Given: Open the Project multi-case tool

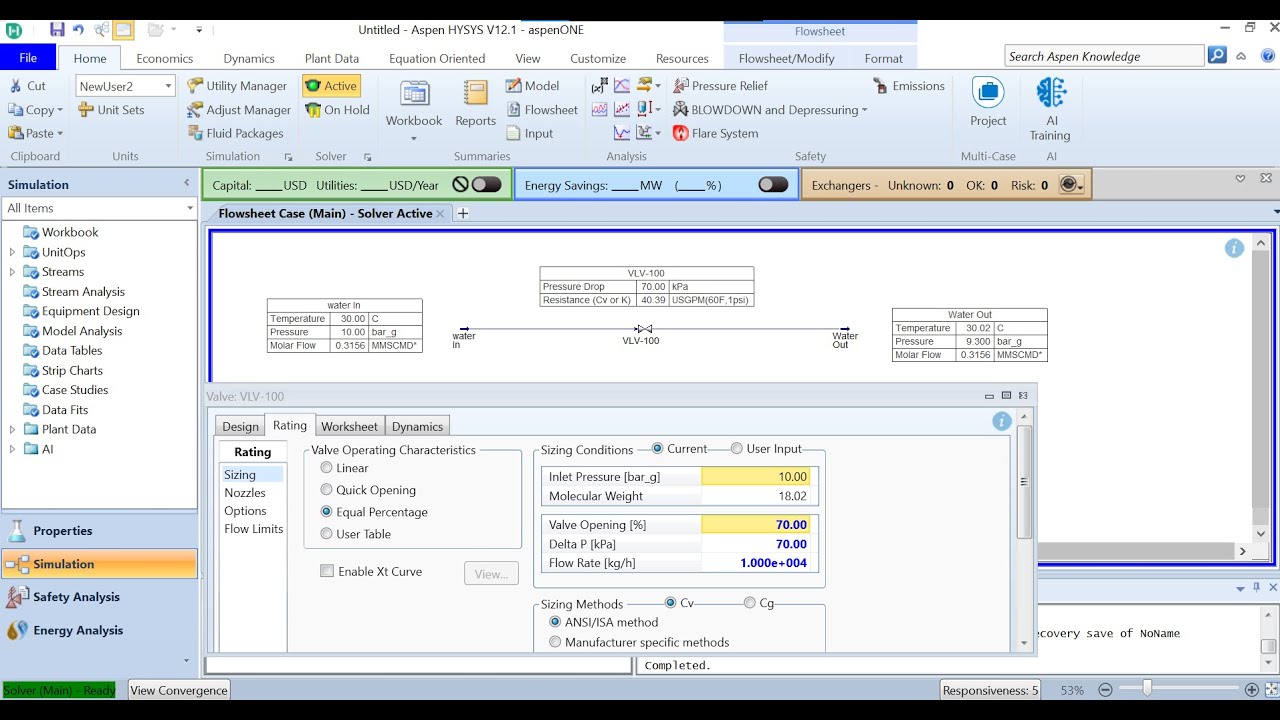Looking at the screenshot, I should pos(988,104).
